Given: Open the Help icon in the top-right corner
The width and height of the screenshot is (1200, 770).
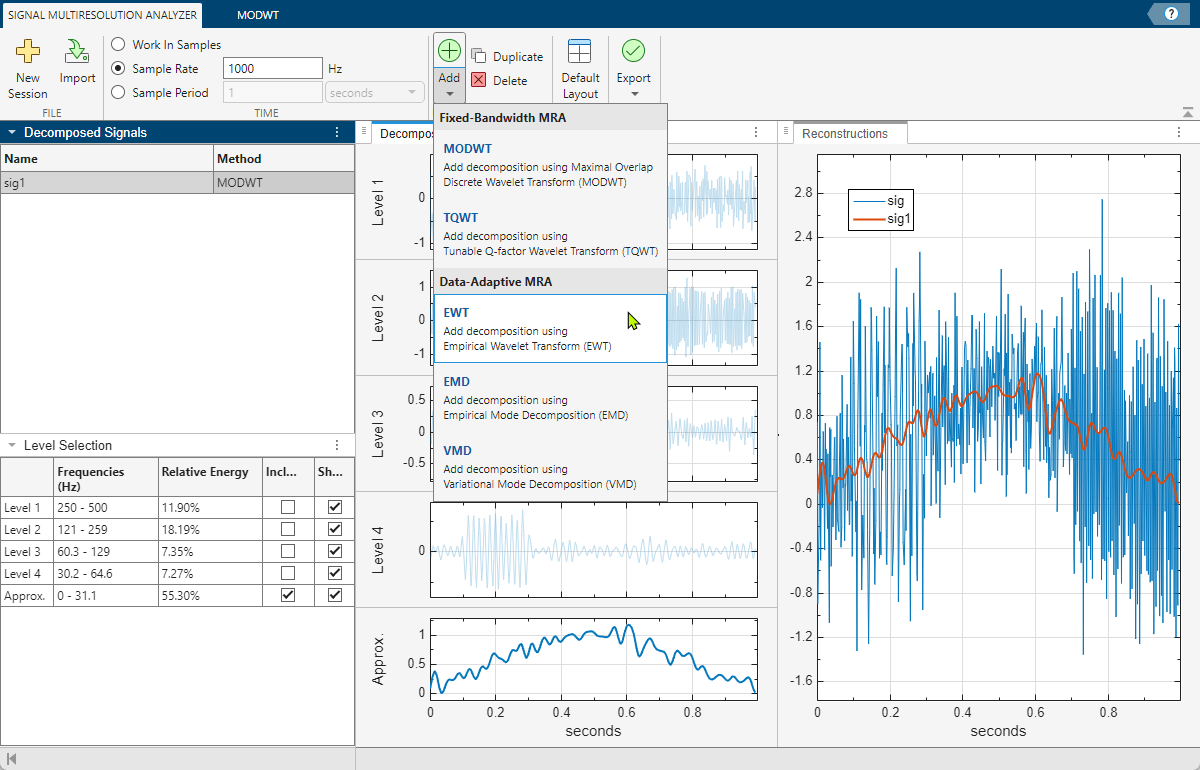Looking at the screenshot, I should tap(1171, 14).
